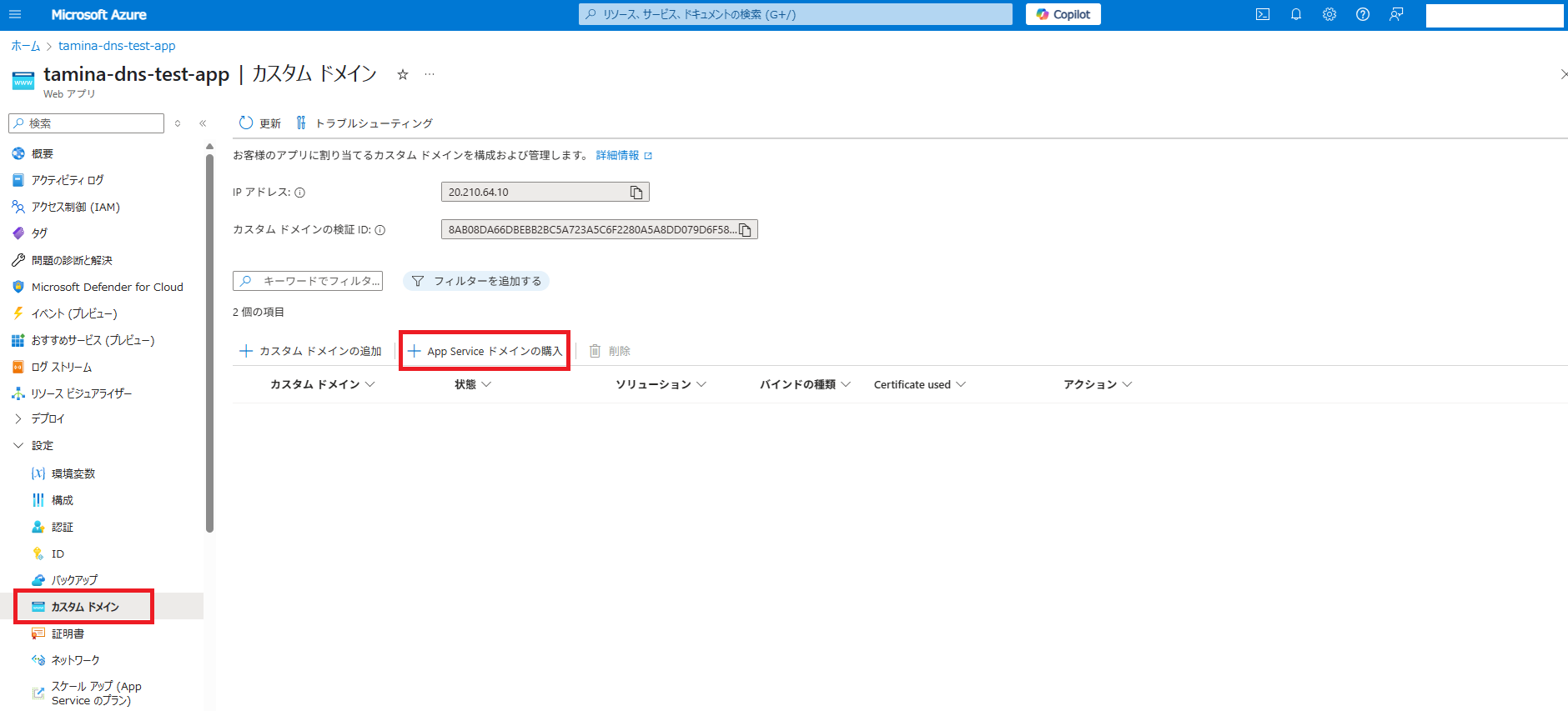The width and height of the screenshot is (1568, 711).
Task: Copy the IP address value
Action: tap(636, 193)
